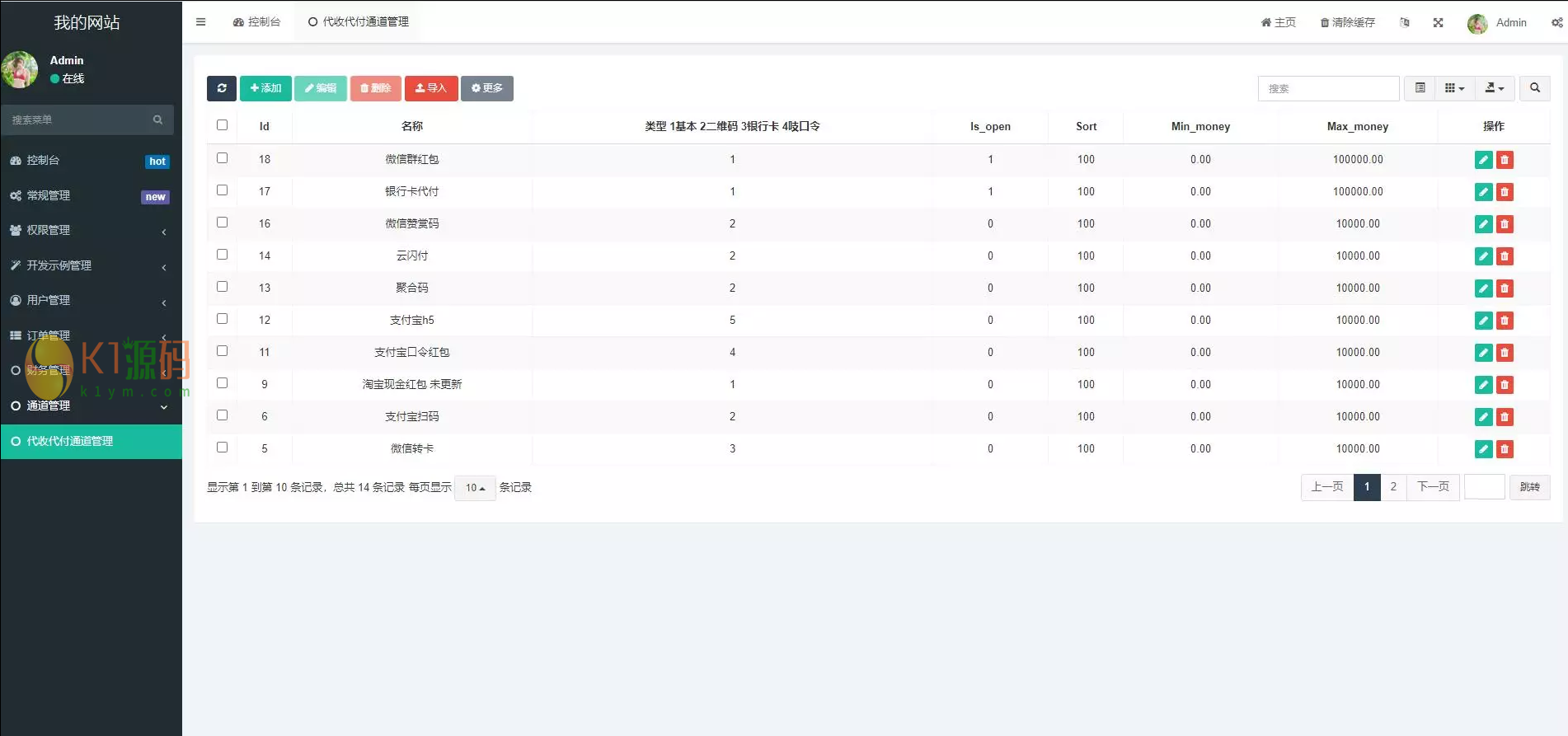Collapse the 通道管理 sidebar menu
The width and height of the screenshot is (1568, 736).
pos(91,406)
